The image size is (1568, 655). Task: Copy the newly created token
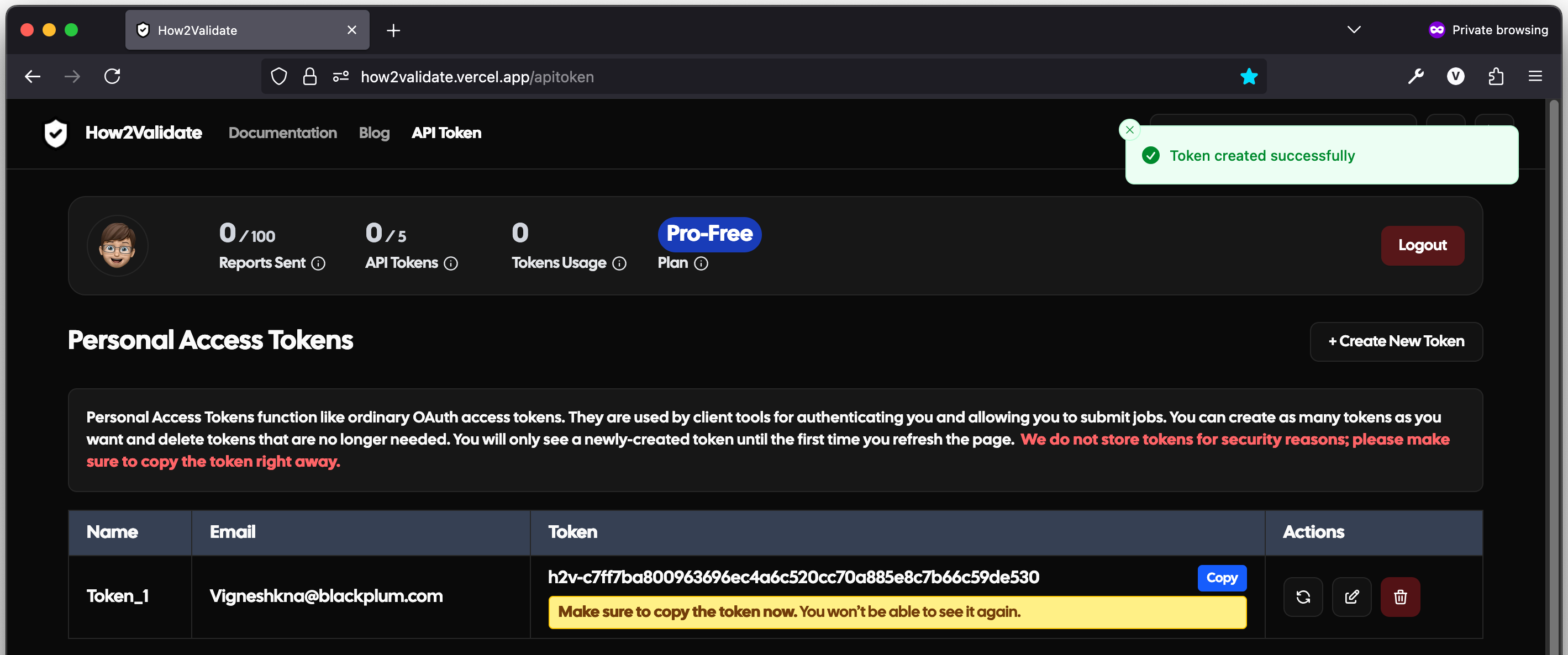1222,578
